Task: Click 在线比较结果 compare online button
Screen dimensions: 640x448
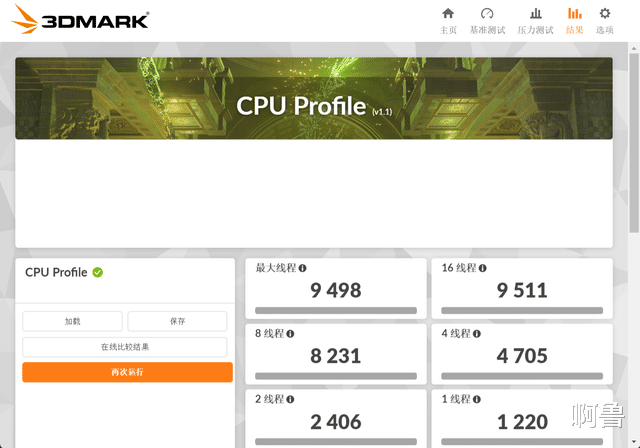Action: (124, 347)
